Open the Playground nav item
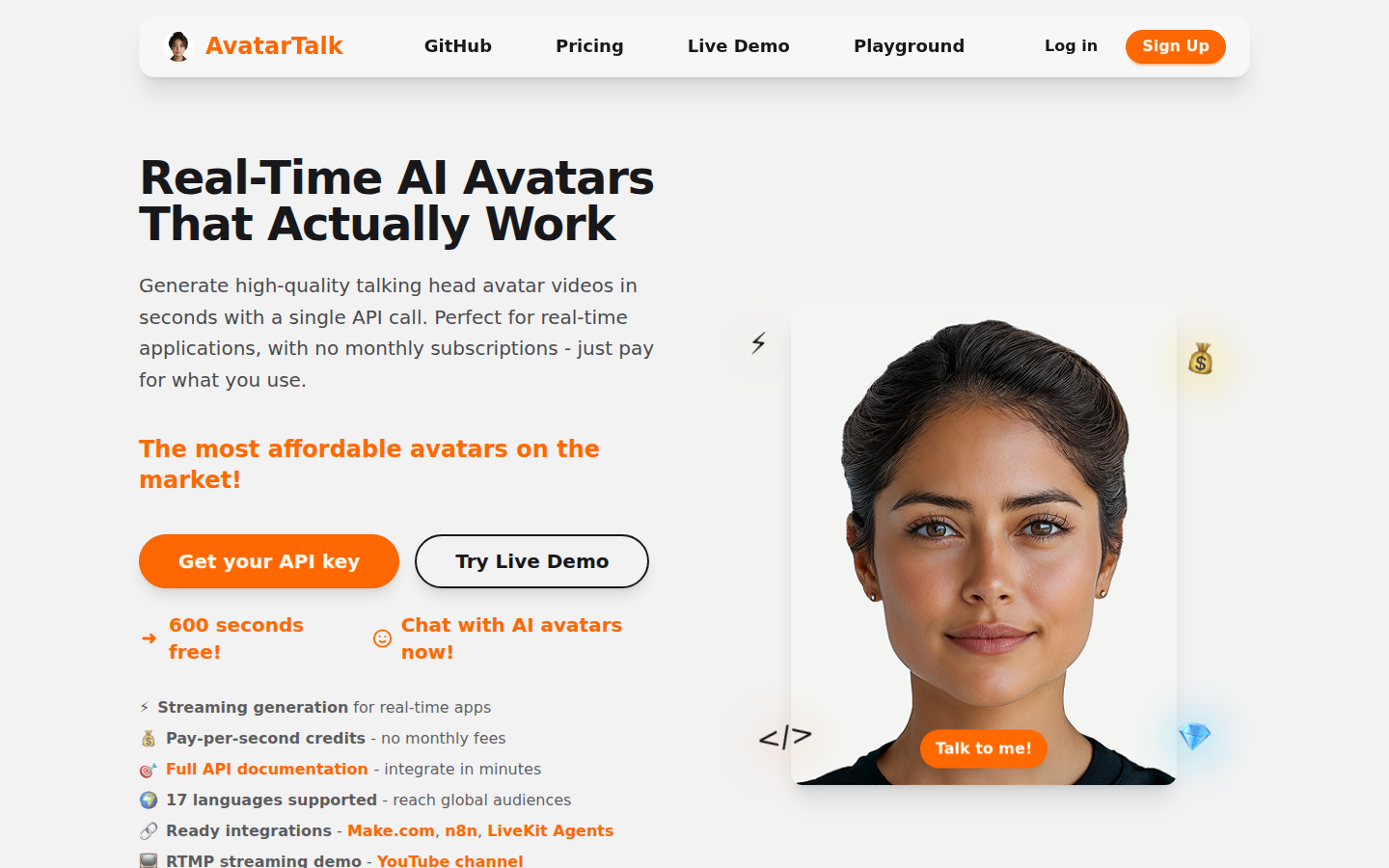The image size is (1389, 868). [x=909, y=46]
